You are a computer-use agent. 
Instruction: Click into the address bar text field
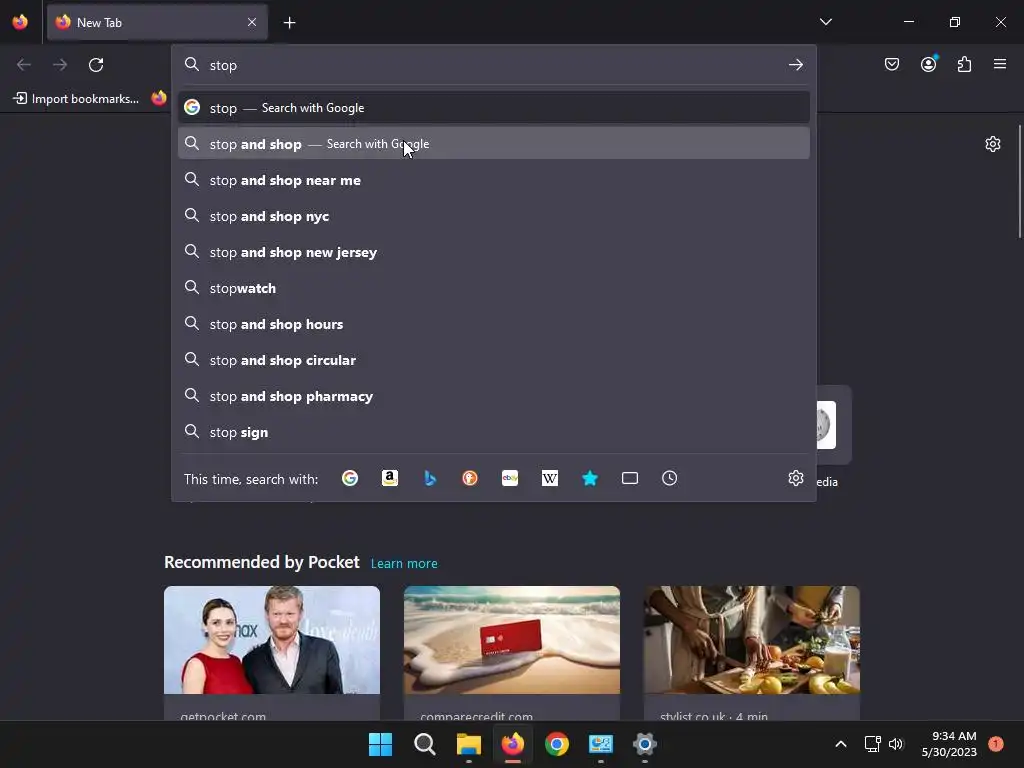pos(494,65)
